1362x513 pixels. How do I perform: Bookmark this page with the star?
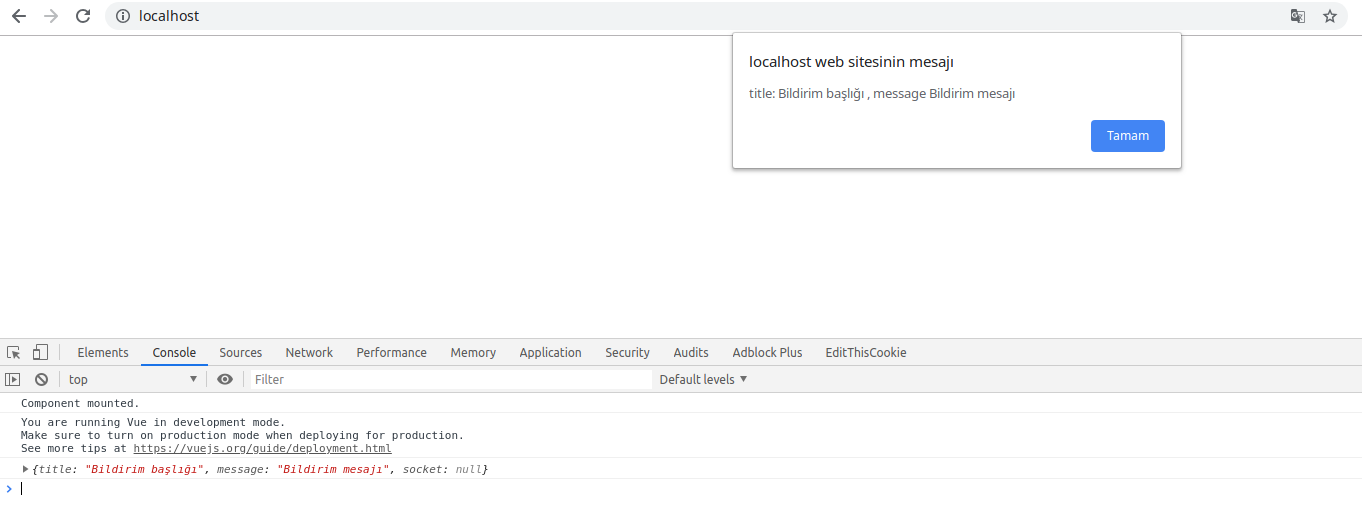[x=1330, y=16]
